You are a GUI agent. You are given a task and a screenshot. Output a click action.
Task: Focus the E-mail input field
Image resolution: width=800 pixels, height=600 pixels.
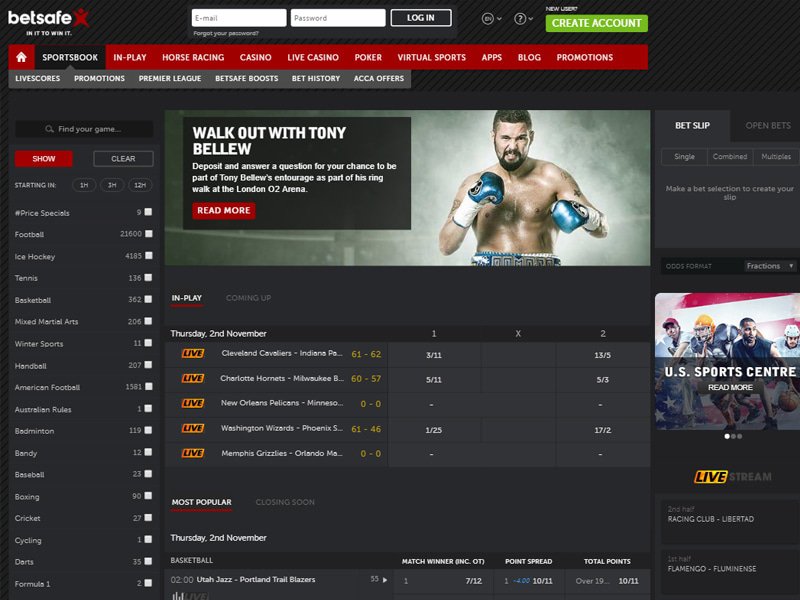239,18
